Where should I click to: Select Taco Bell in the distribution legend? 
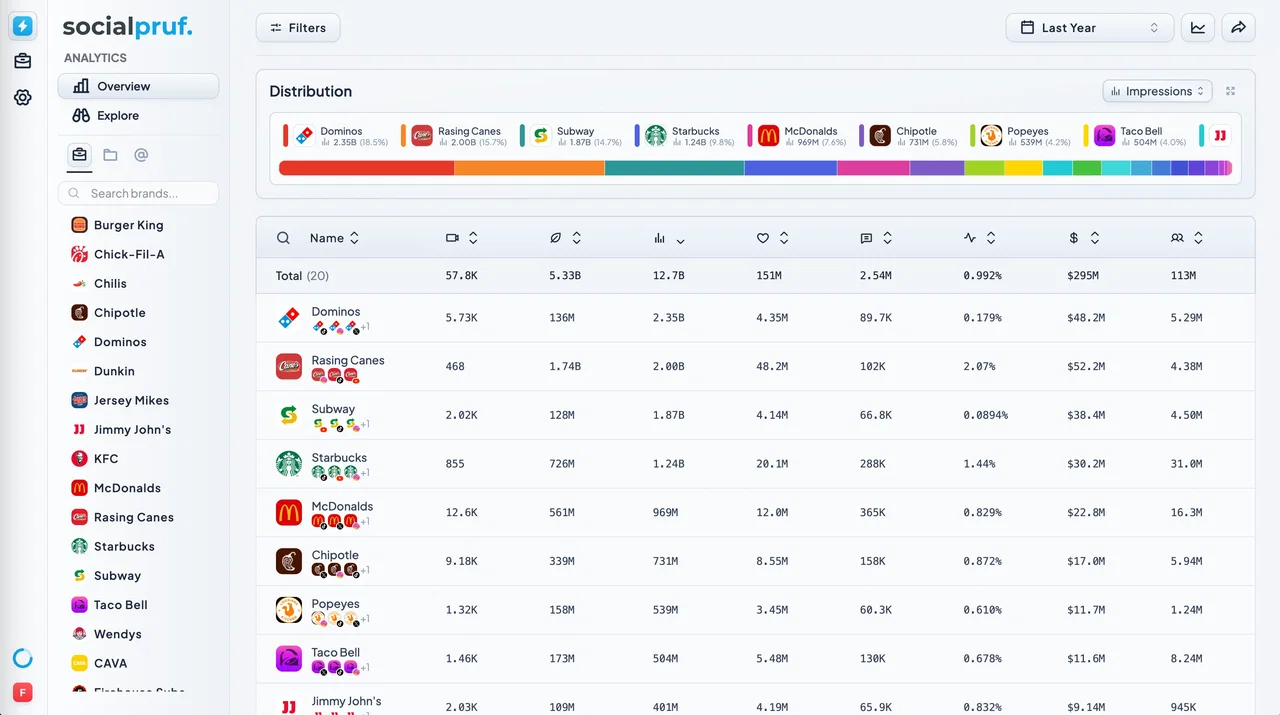pos(1137,136)
